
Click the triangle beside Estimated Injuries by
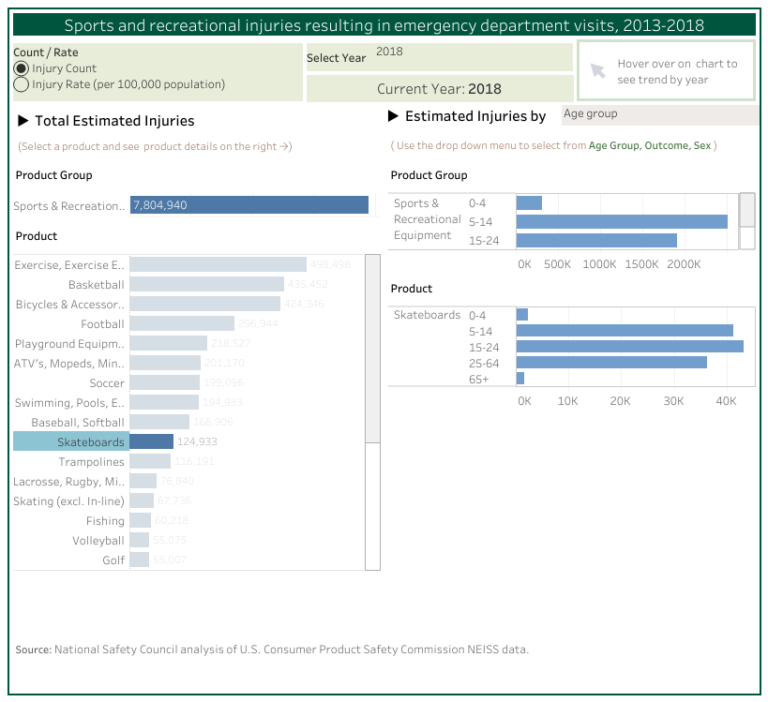pyautogui.click(x=394, y=117)
